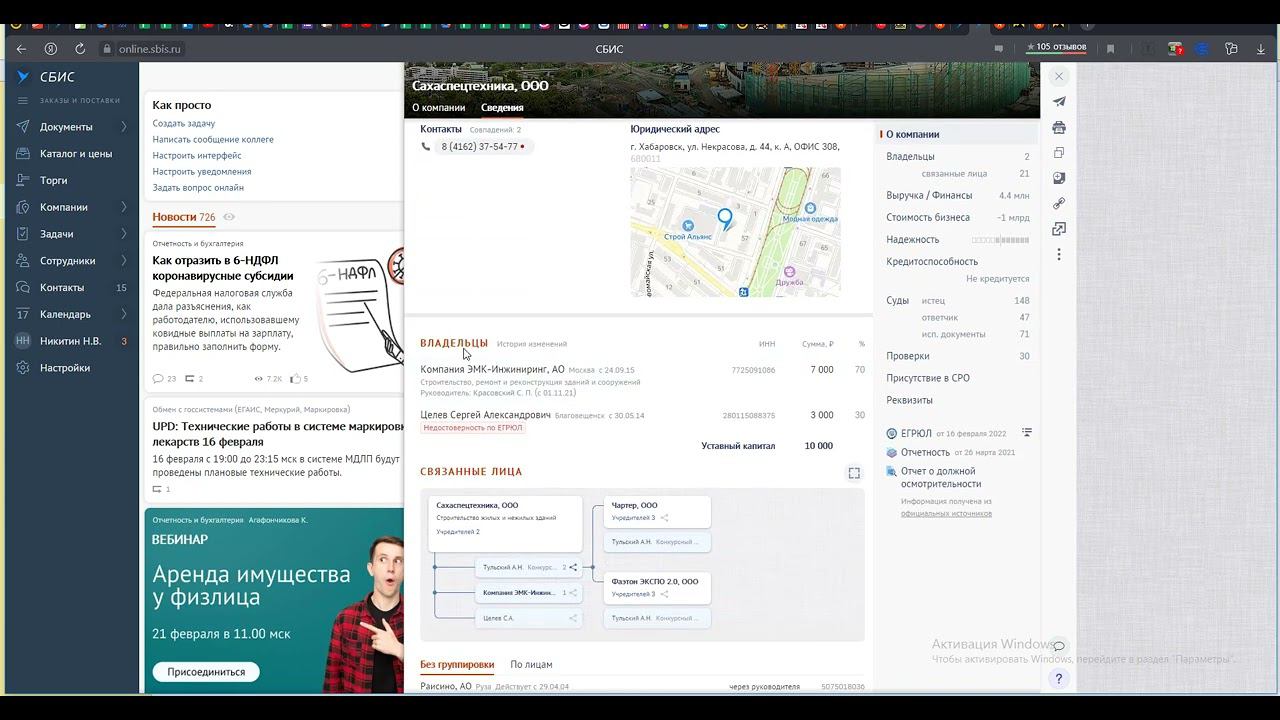Viewport: 1280px width, 720px height.
Task: Select the Без группировки tab
Action: (457, 665)
